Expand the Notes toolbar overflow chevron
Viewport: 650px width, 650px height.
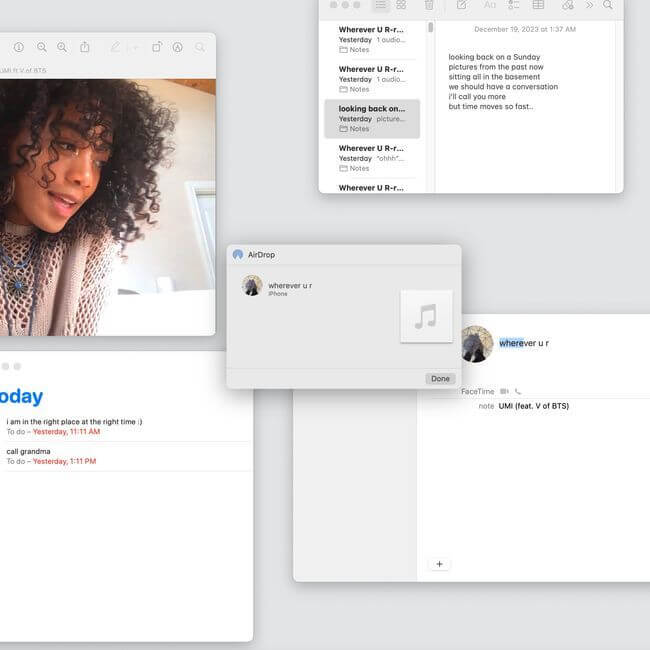[589, 5]
